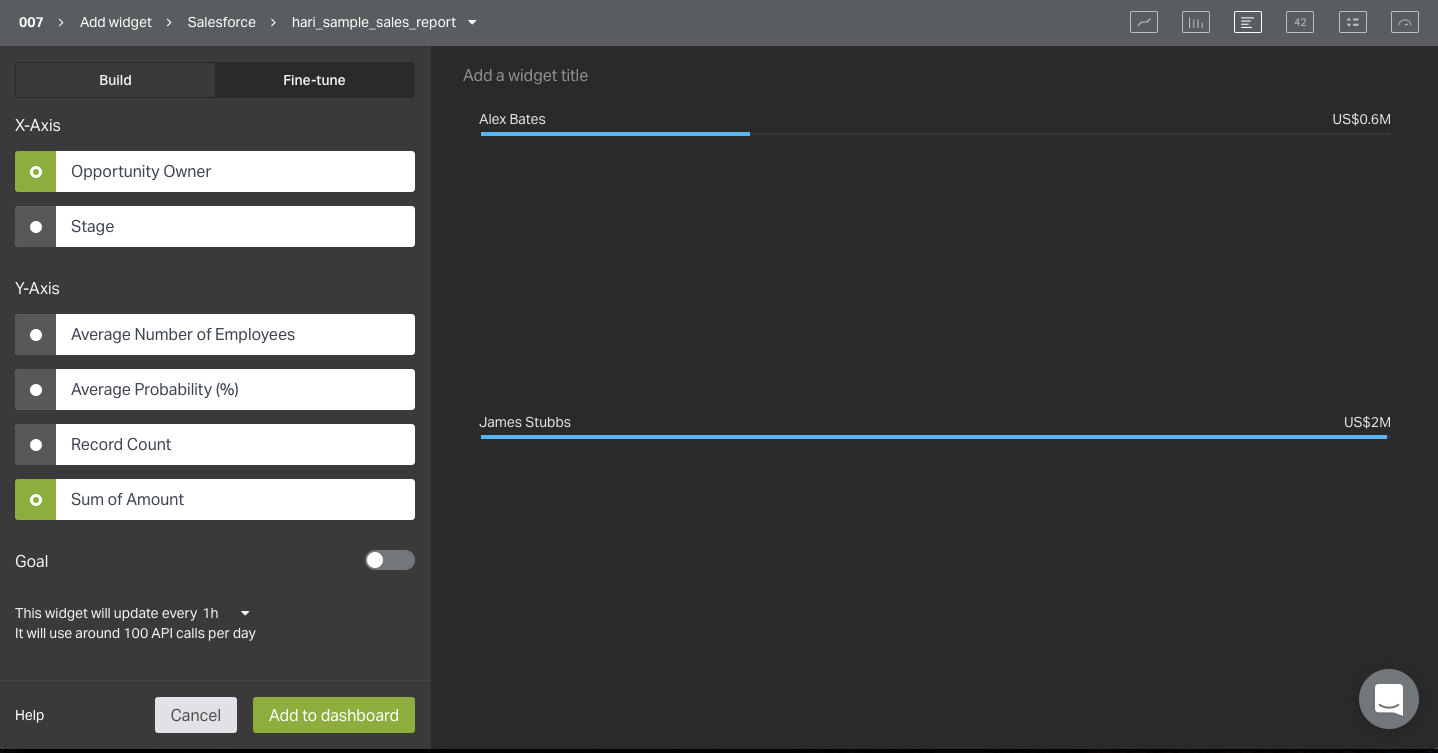Select the line chart visualization icon

click(x=1143, y=22)
